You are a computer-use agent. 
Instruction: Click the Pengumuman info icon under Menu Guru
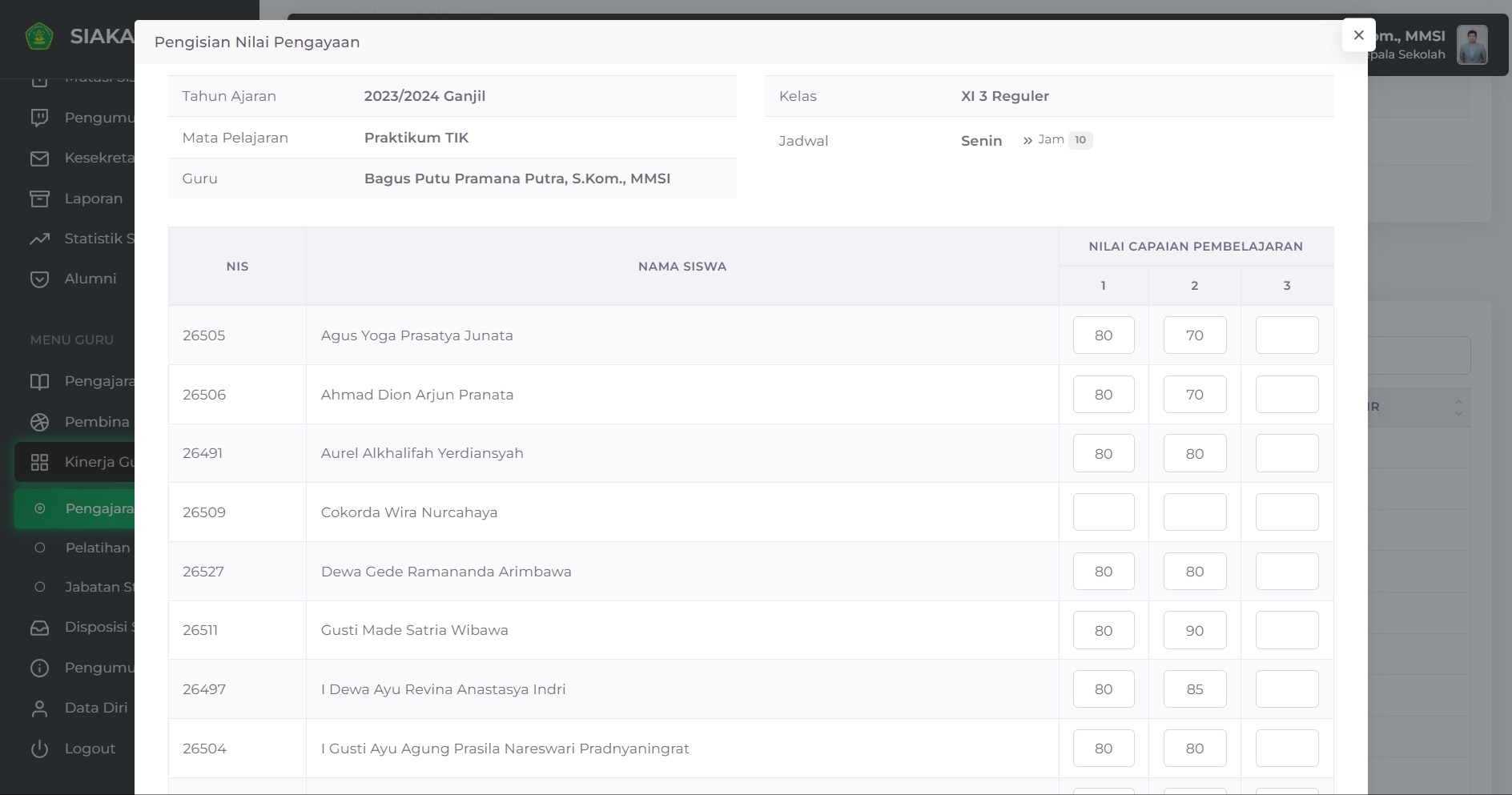pyautogui.click(x=39, y=668)
